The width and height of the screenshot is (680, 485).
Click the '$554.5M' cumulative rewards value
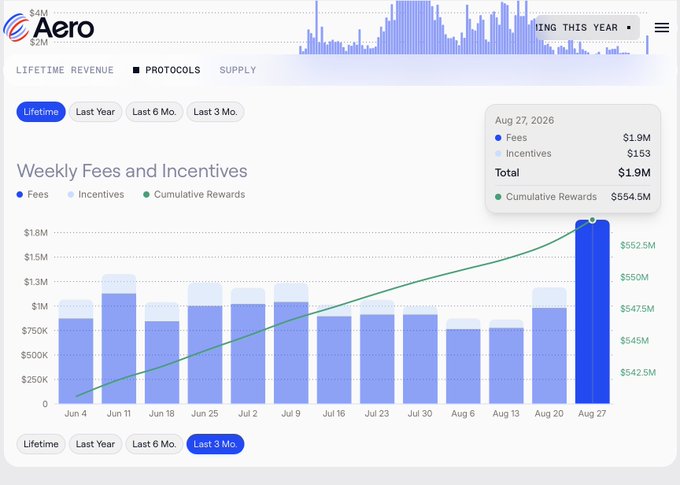tap(631, 197)
